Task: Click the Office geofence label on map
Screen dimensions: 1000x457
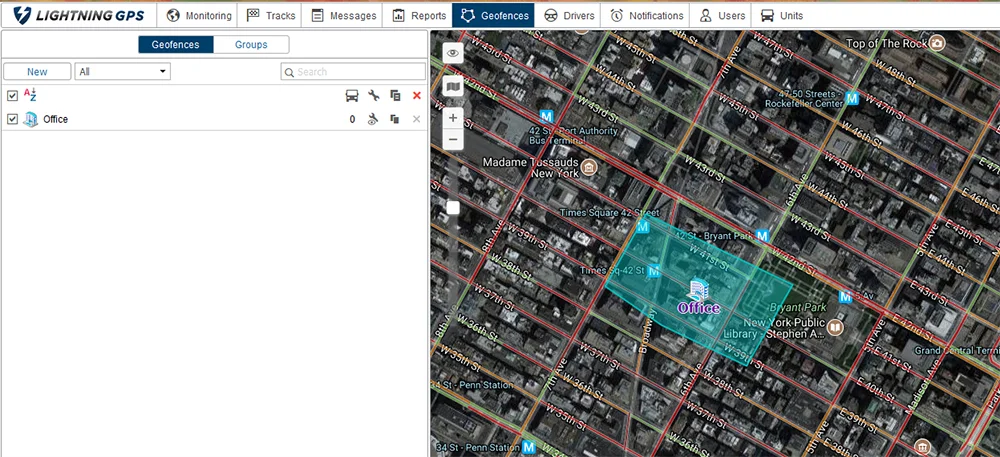Action: pos(699,308)
